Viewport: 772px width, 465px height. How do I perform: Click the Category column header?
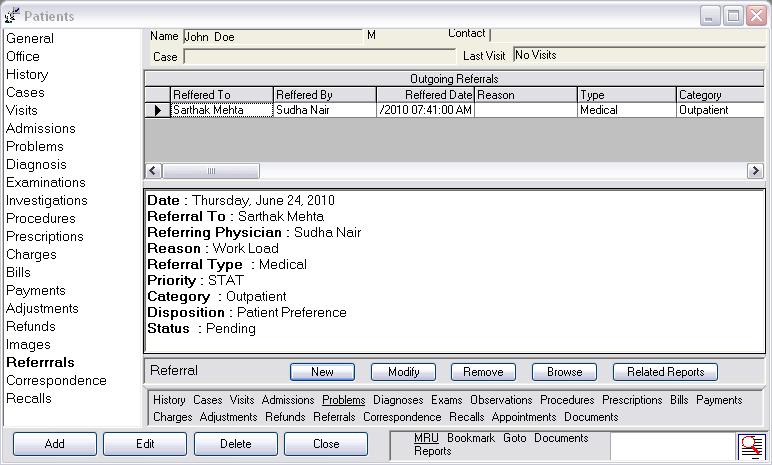(x=721, y=95)
